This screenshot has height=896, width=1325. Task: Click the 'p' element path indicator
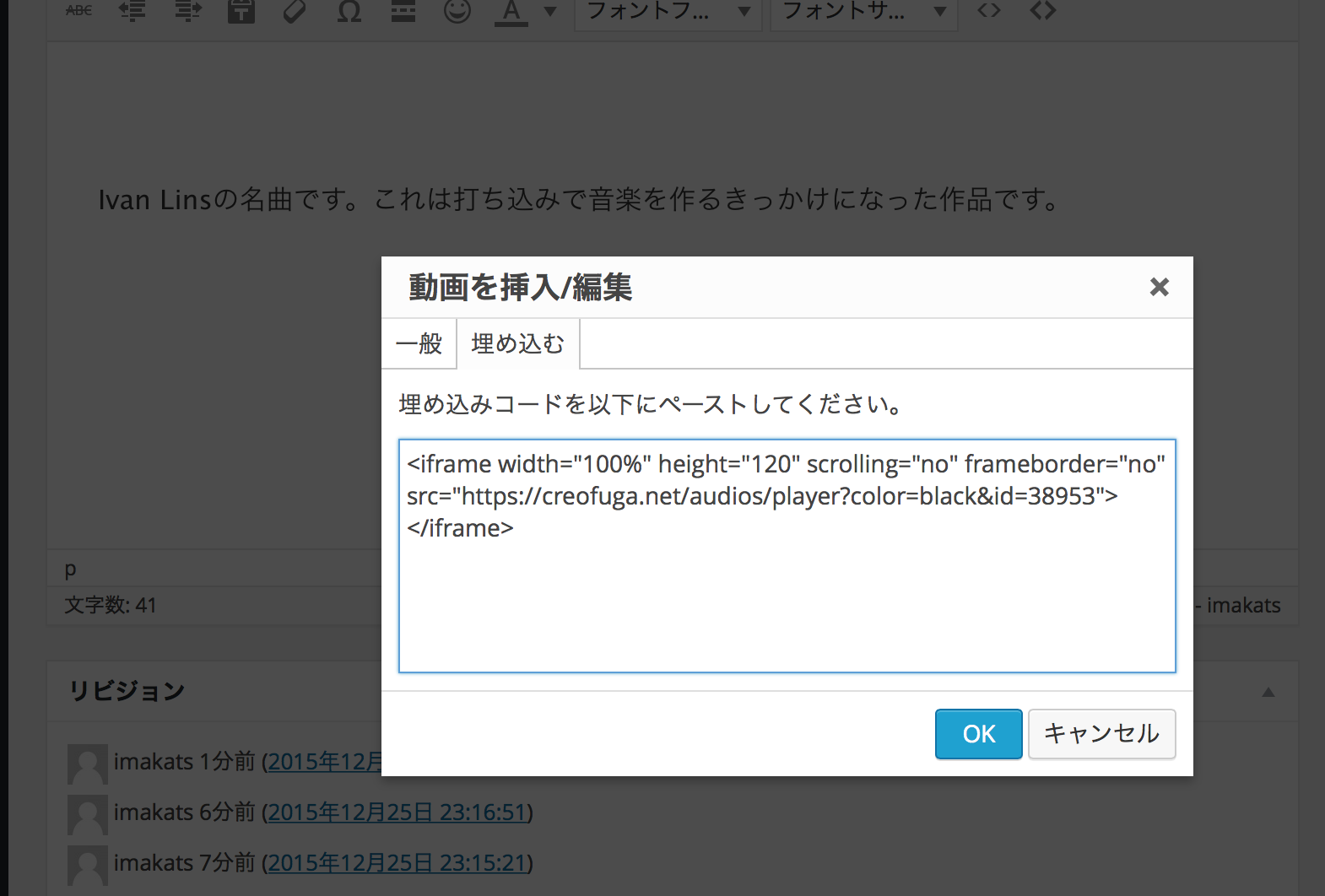[70, 569]
